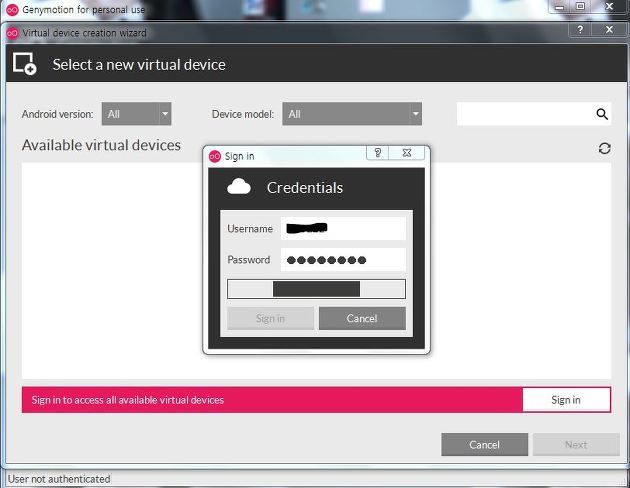
Task: Close the Virtual device creation wizard
Action: pos(610,30)
